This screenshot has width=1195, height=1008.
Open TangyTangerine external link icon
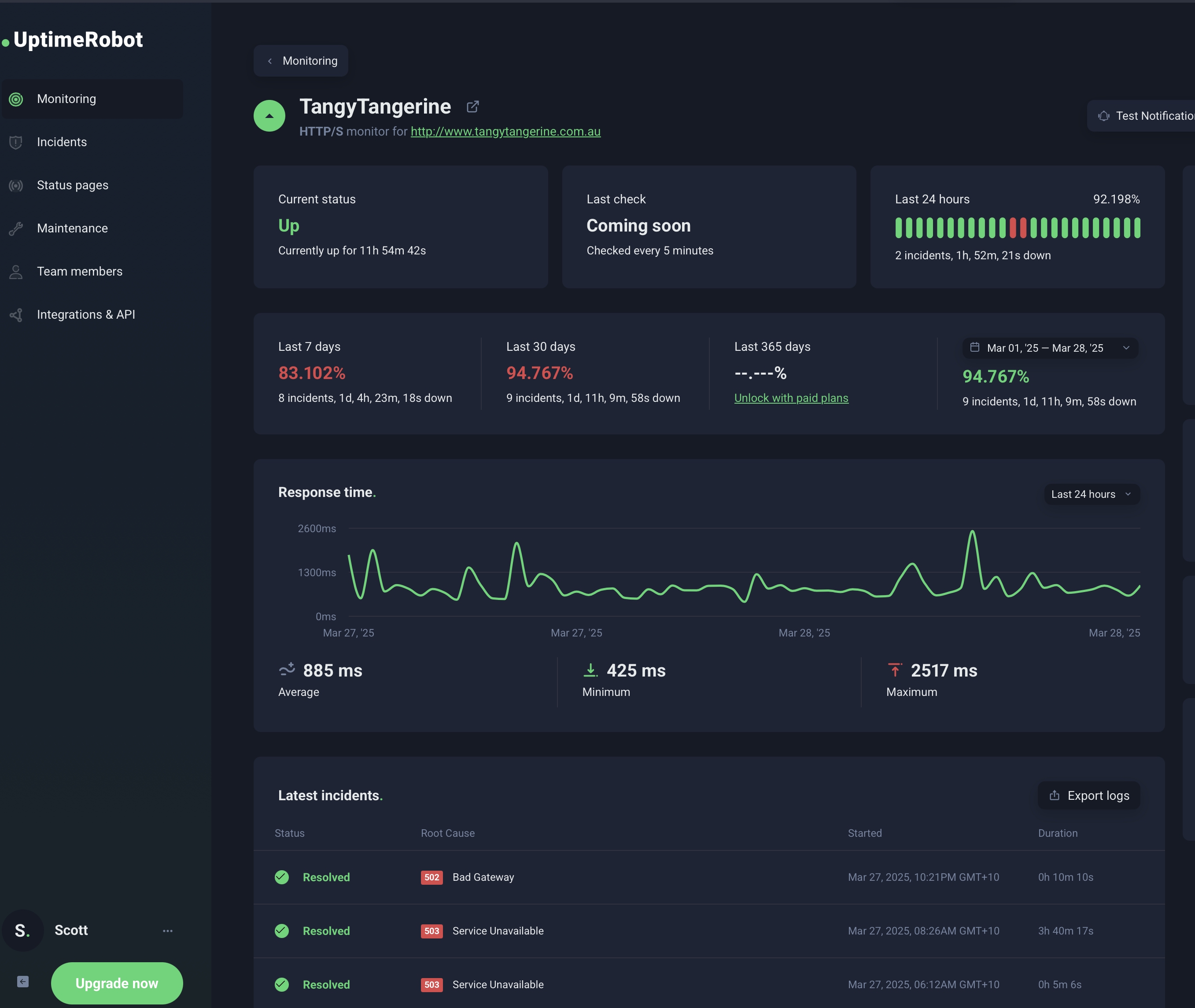pyautogui.click(x=472, y=106)
